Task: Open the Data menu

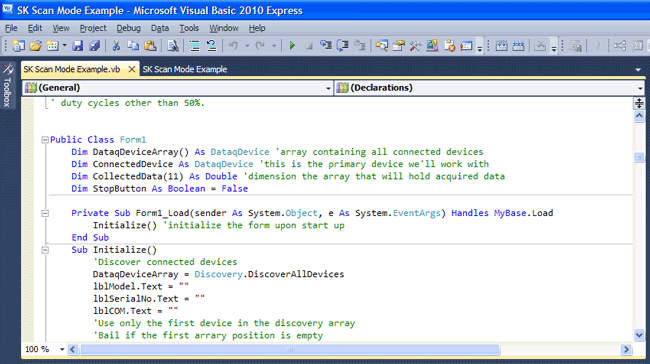Action: (160, 28)
